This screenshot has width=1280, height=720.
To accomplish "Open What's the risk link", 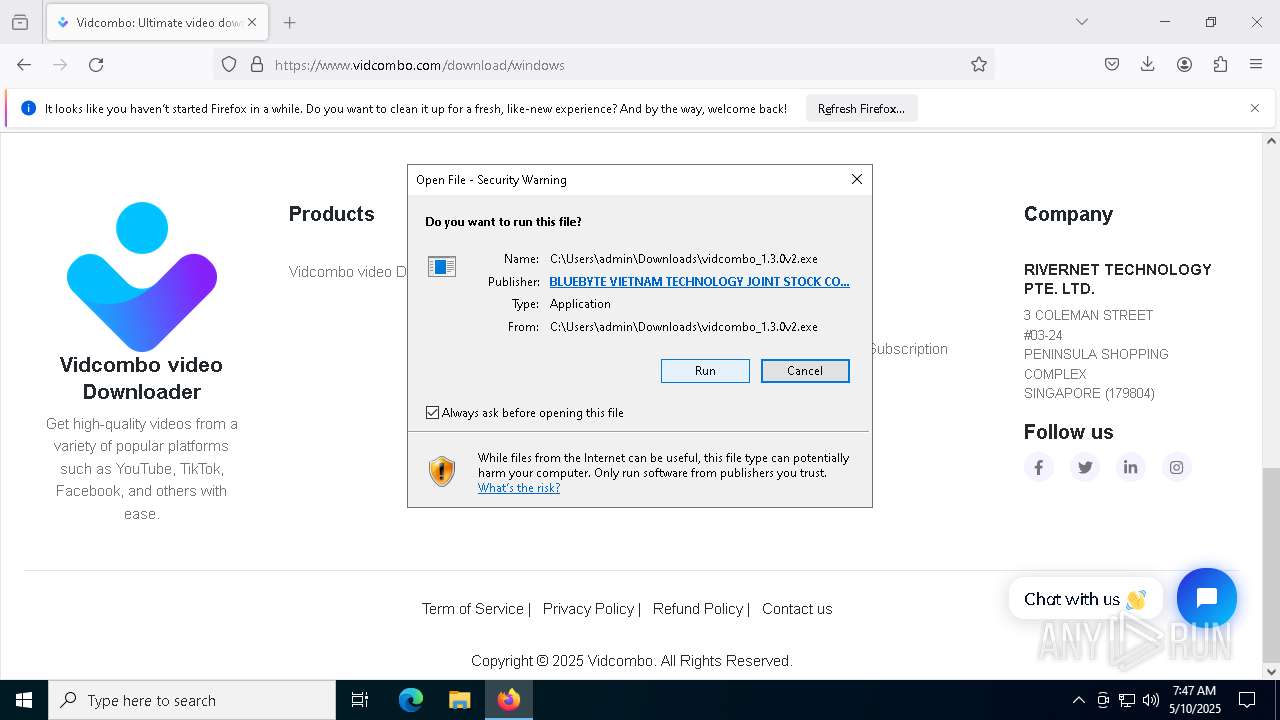I will [x=519, y=488].
